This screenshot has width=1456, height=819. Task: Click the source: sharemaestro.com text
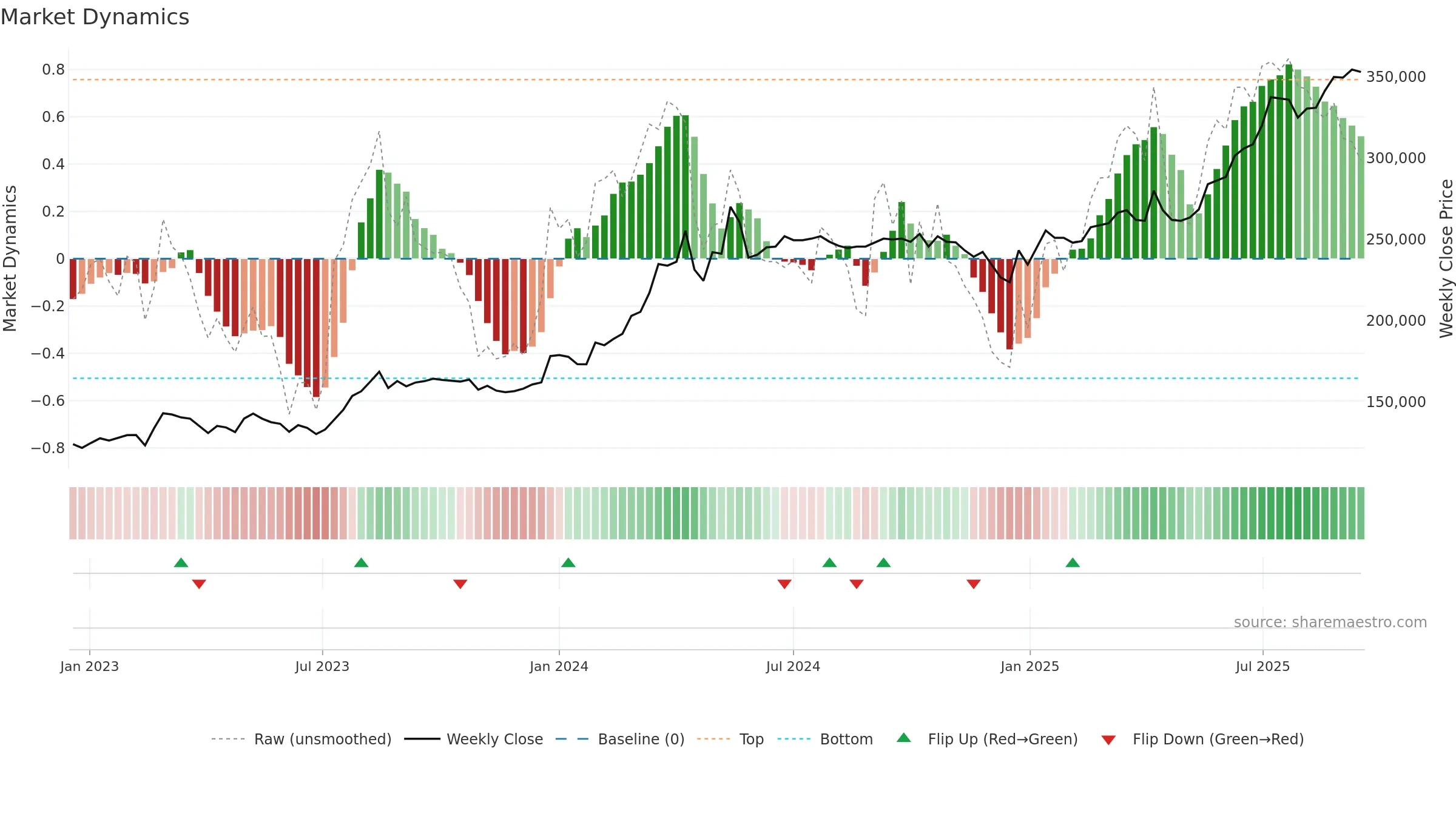tap(1330, 622)
